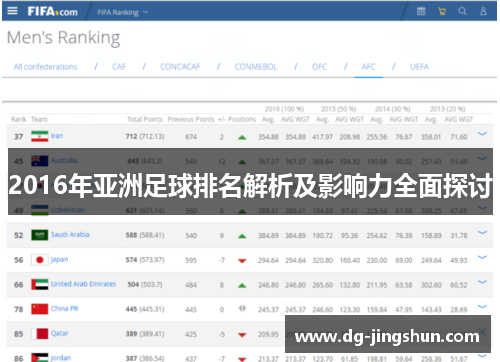This screenshot has width=500, height=362.
Task: Click the FIFA.com logo
Action: tap(52, 12)
